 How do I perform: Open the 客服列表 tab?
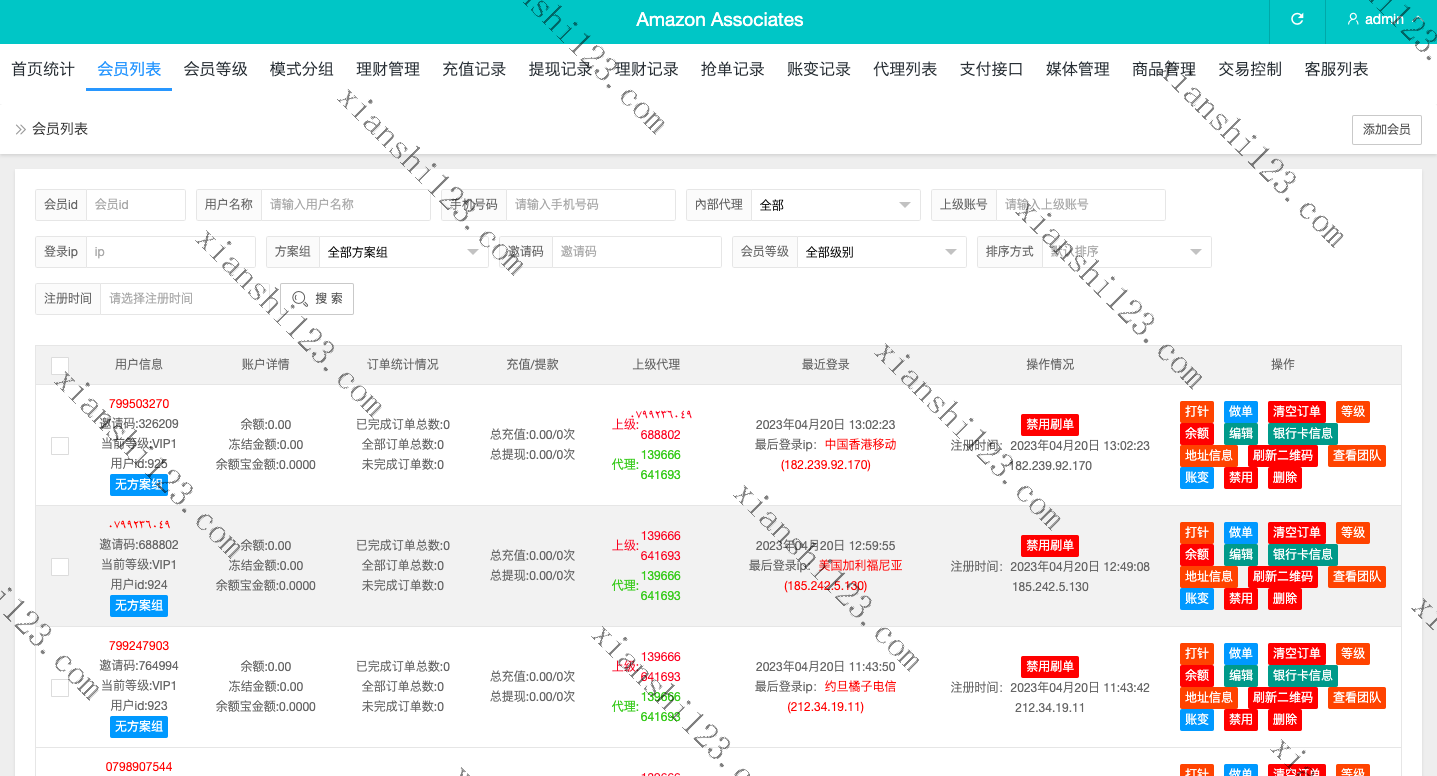1337,69
